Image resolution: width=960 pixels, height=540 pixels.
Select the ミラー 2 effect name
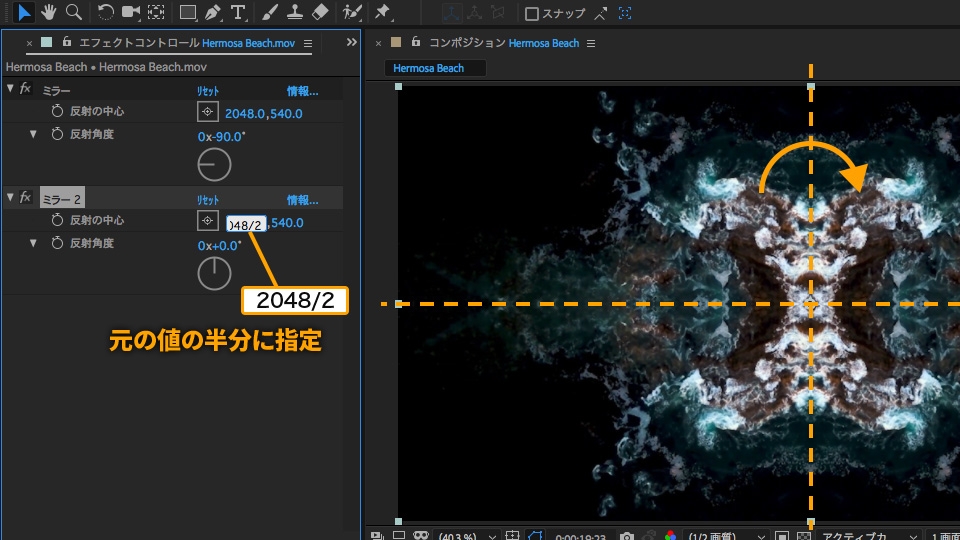pos(62,200)
